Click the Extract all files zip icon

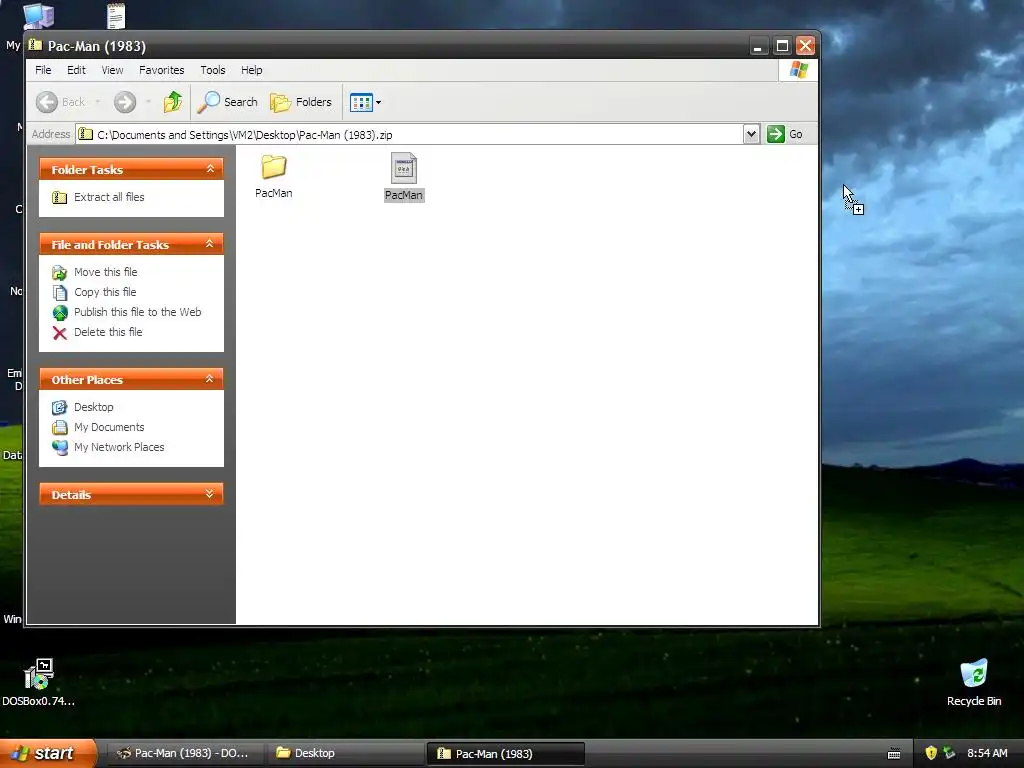tap(59, 197)
